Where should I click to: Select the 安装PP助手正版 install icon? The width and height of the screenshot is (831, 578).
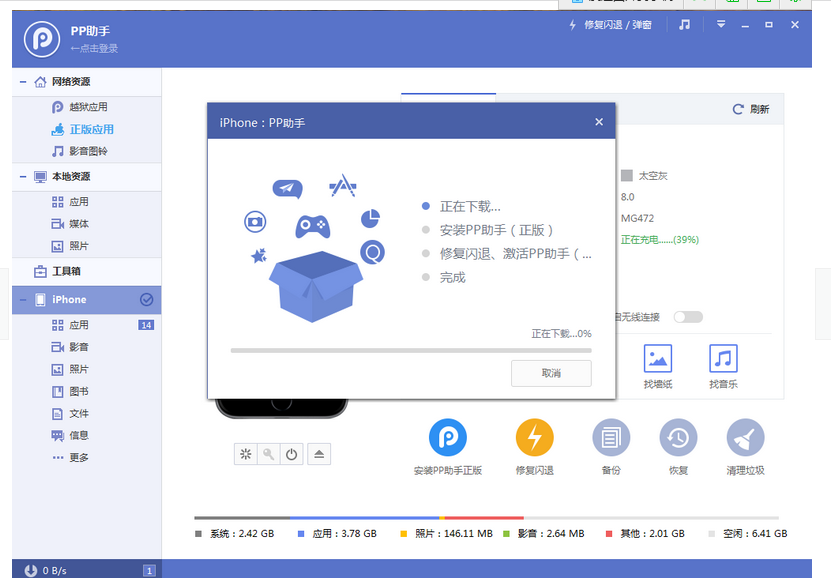(447, 437)
